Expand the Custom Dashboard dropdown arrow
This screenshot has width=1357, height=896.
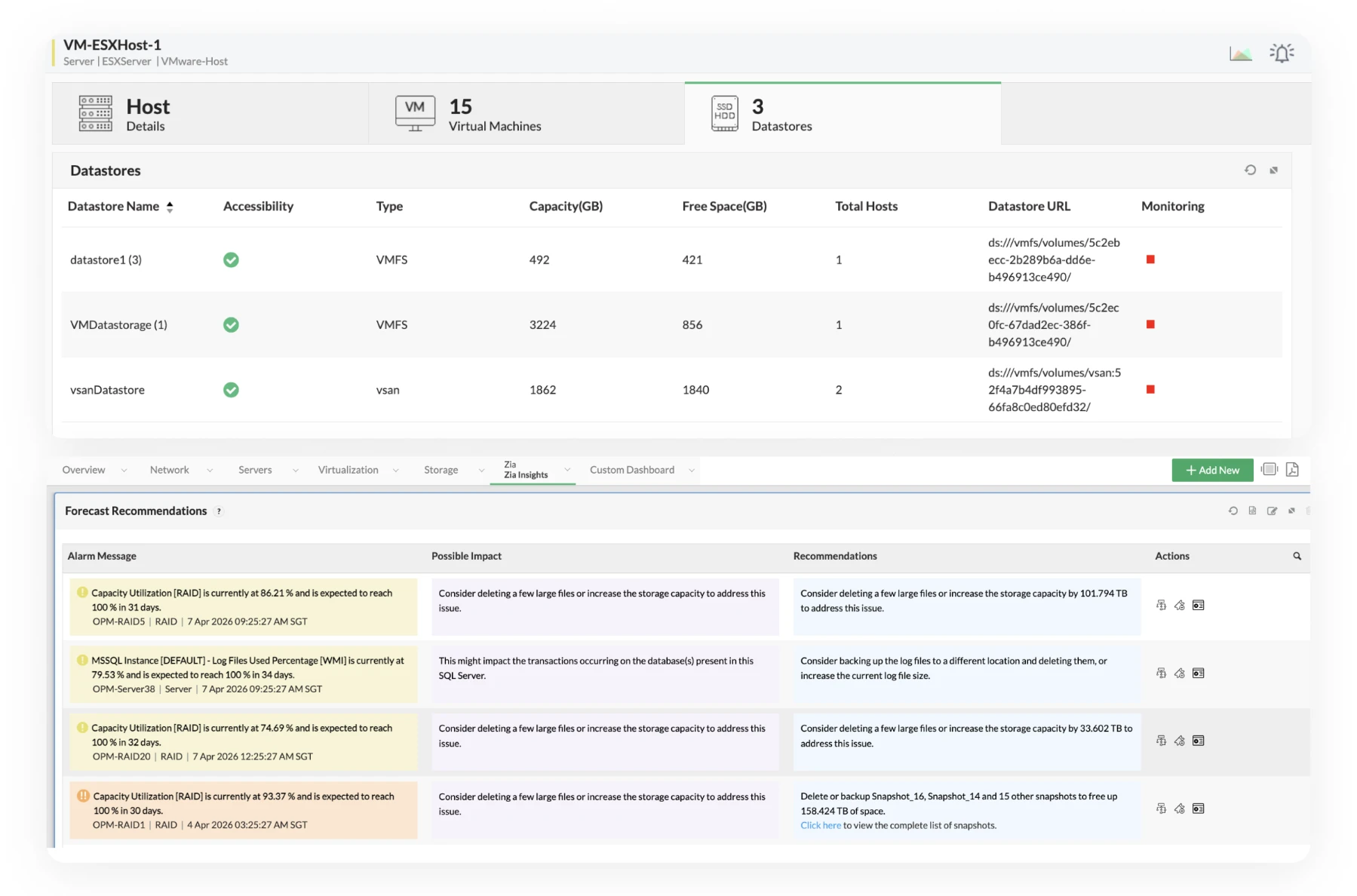691,470
